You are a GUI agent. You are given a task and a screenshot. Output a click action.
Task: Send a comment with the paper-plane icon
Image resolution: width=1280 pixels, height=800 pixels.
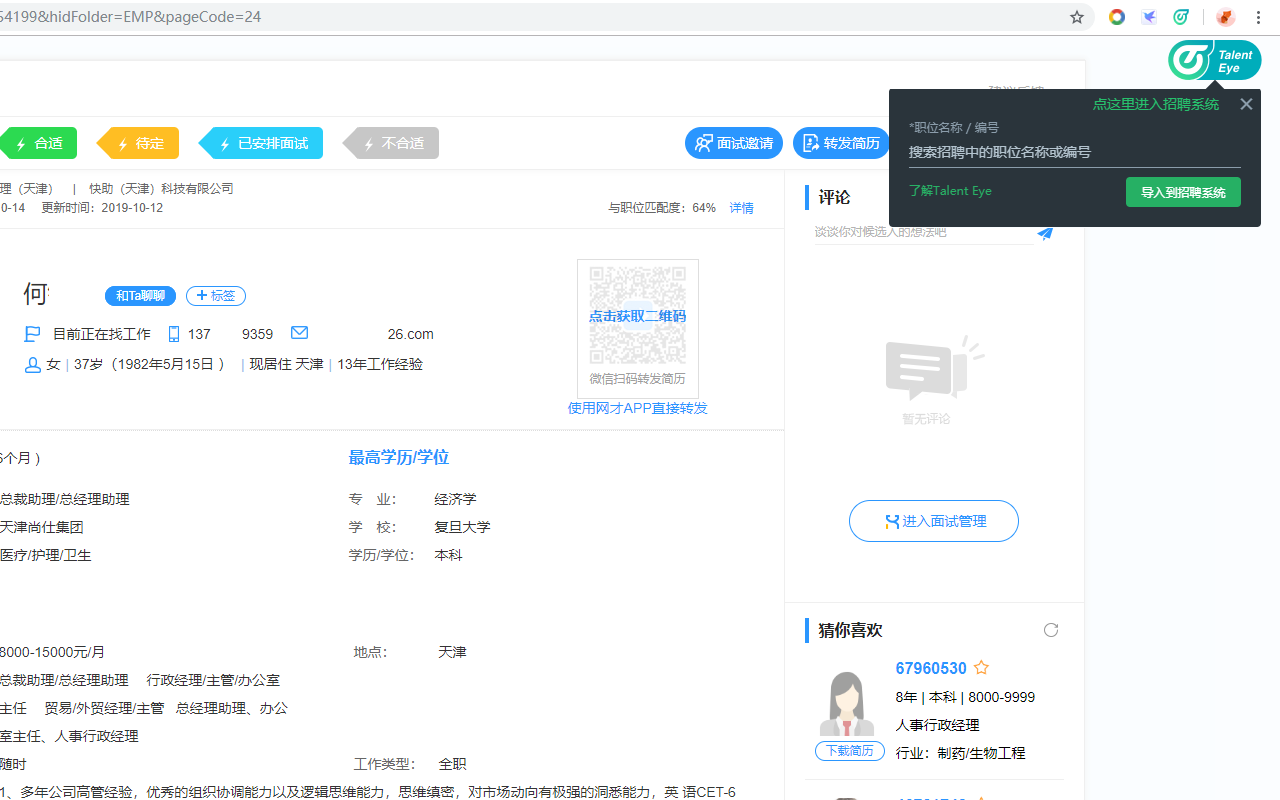tap(1046, 233)
